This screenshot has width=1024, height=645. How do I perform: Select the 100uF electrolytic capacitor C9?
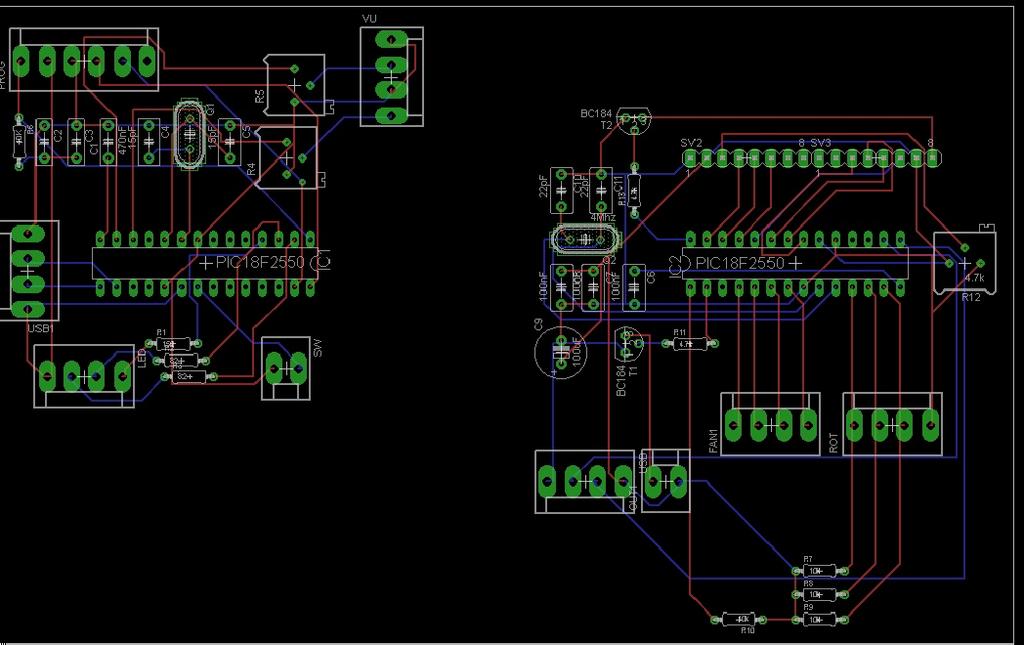pyautogui.click(x=561, y=353)
